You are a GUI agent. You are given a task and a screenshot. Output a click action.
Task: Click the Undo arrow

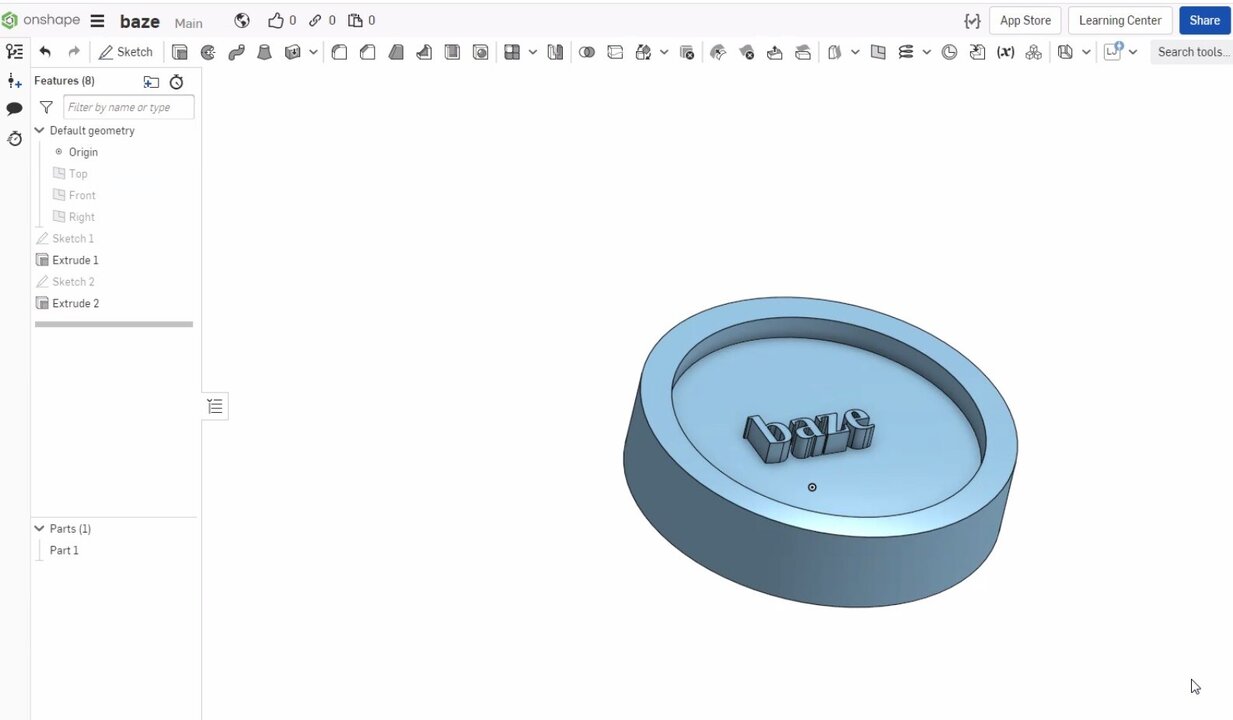45,52
